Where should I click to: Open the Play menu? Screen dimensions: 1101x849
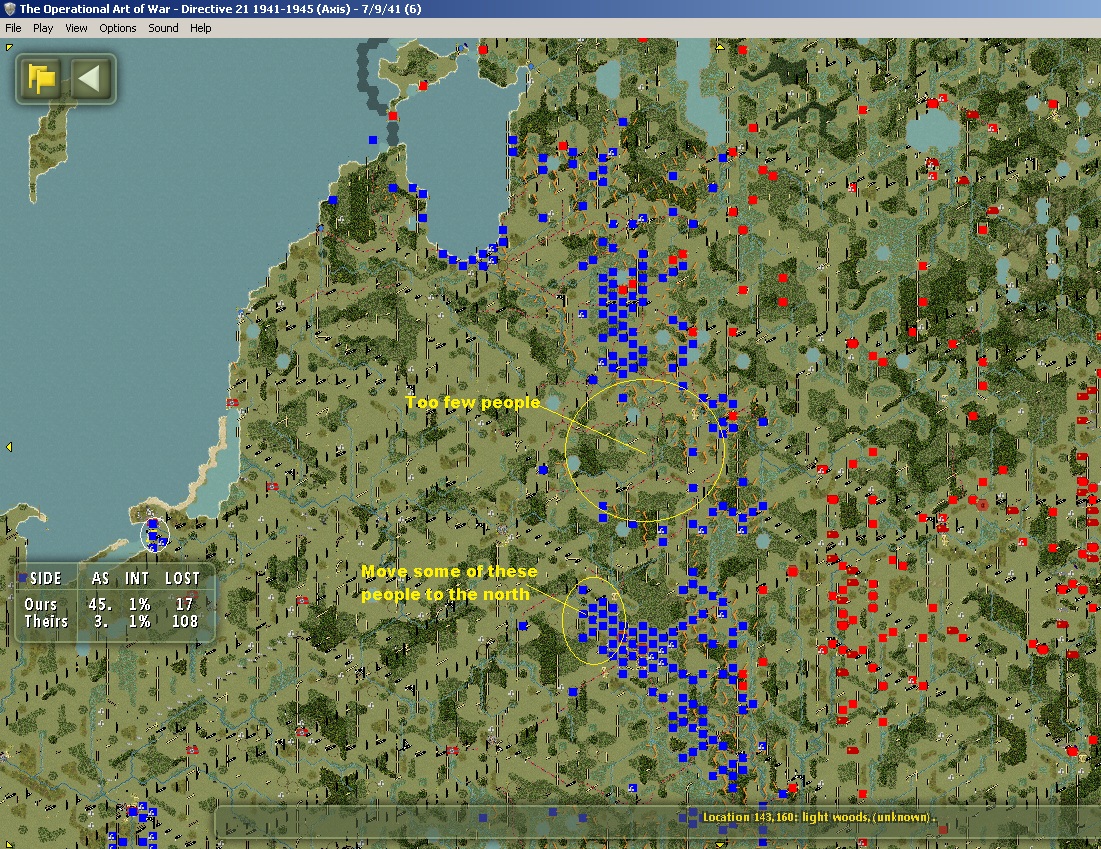tap(43, 28)
